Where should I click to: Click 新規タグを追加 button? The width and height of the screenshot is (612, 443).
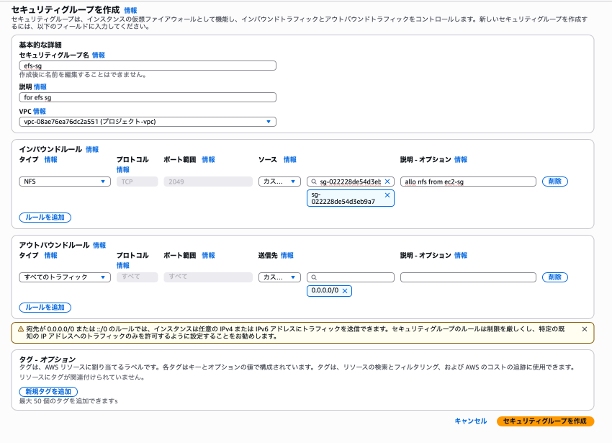click(48, 391)
